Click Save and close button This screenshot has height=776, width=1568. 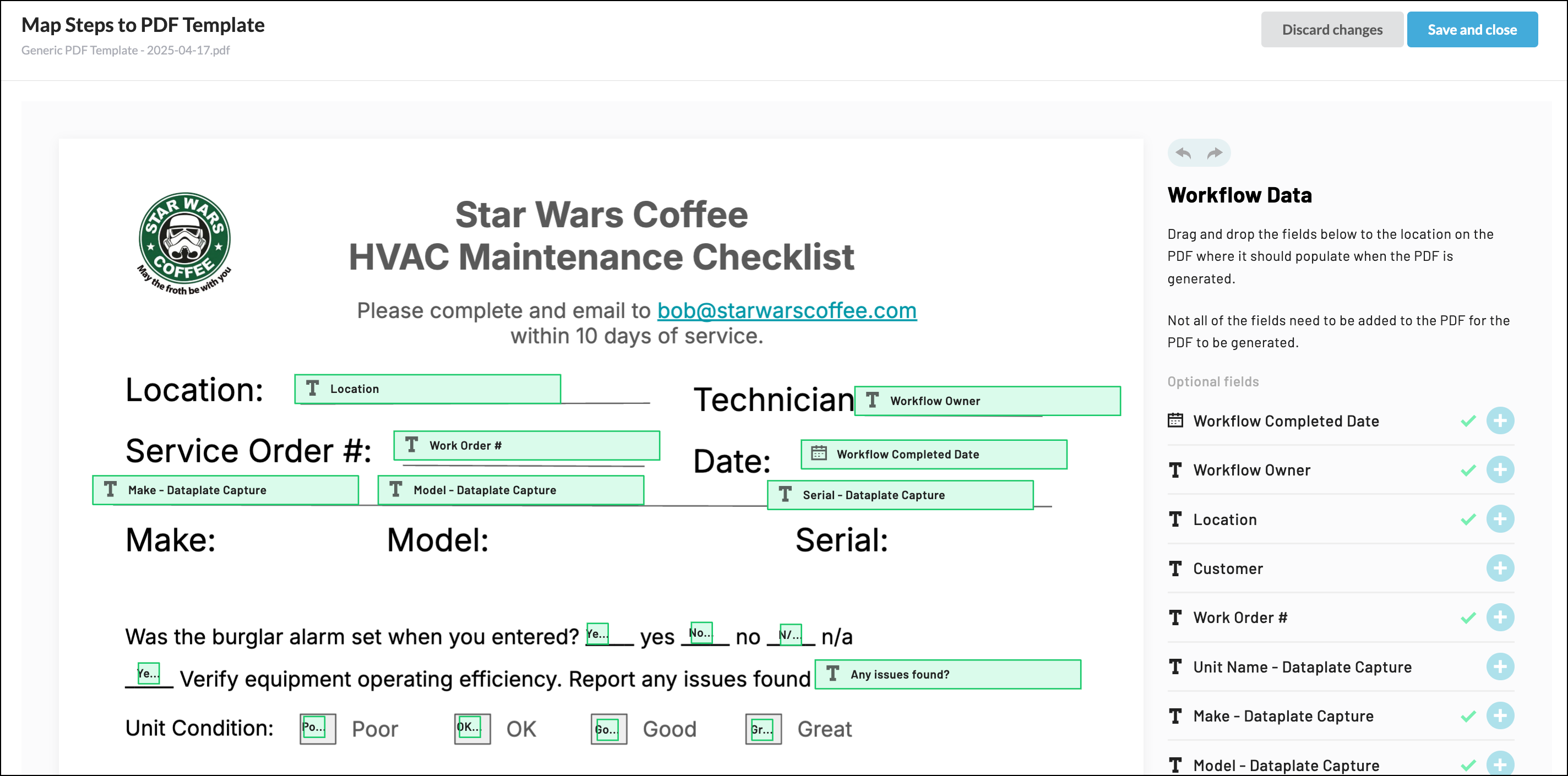click(1472, 30)
